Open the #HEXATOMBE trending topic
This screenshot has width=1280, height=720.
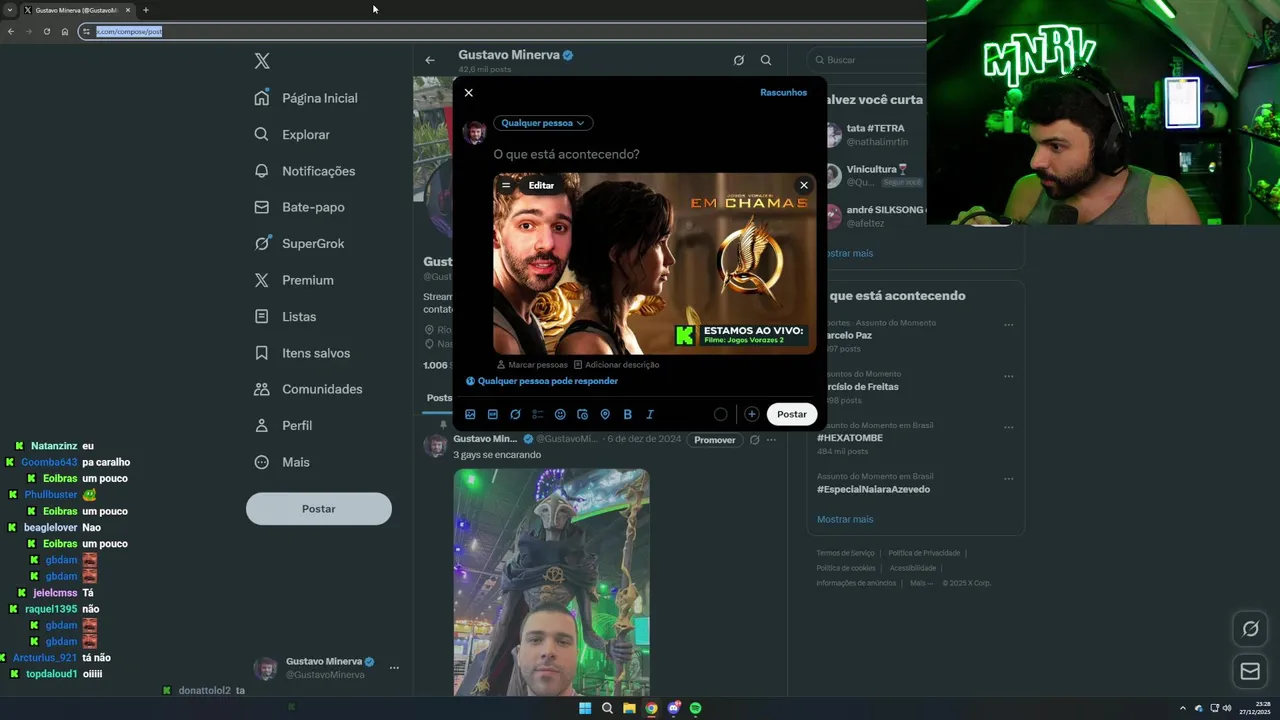coord(850,438)
